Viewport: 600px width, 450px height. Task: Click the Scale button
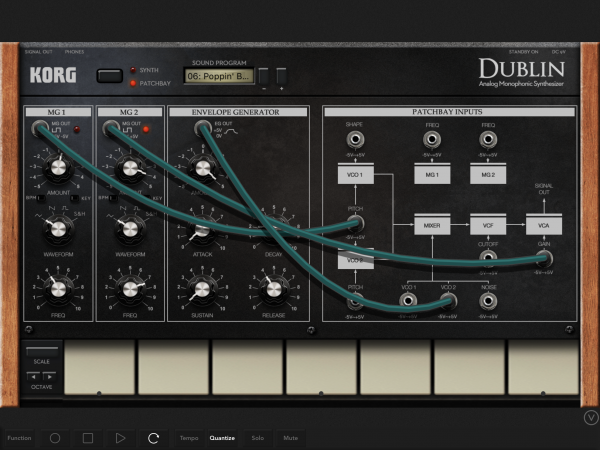pos(42,351)
